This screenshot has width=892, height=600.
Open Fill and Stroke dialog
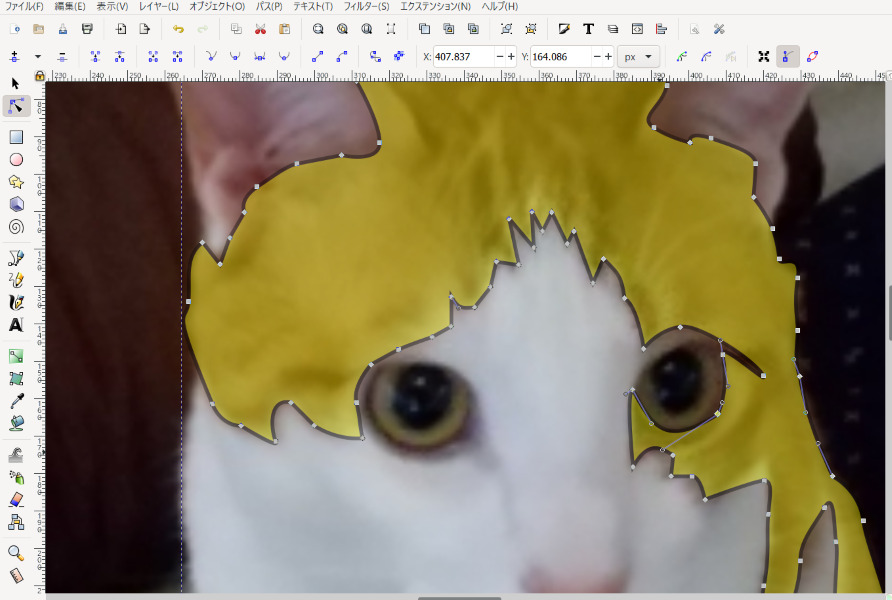click(x=564, y=29)
